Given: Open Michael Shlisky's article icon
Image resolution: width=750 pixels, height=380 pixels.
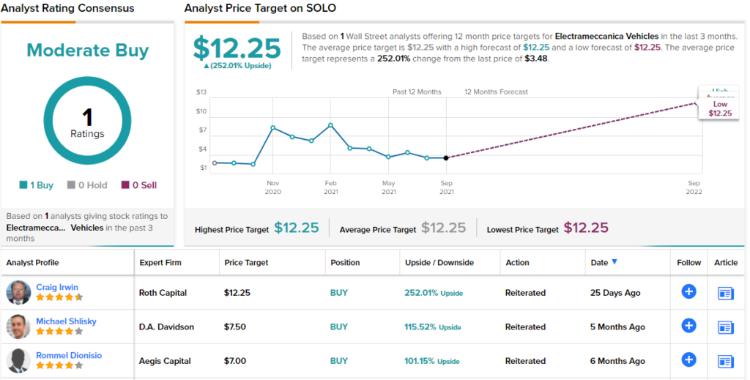Looking at the screenshot, I should 726,327.
